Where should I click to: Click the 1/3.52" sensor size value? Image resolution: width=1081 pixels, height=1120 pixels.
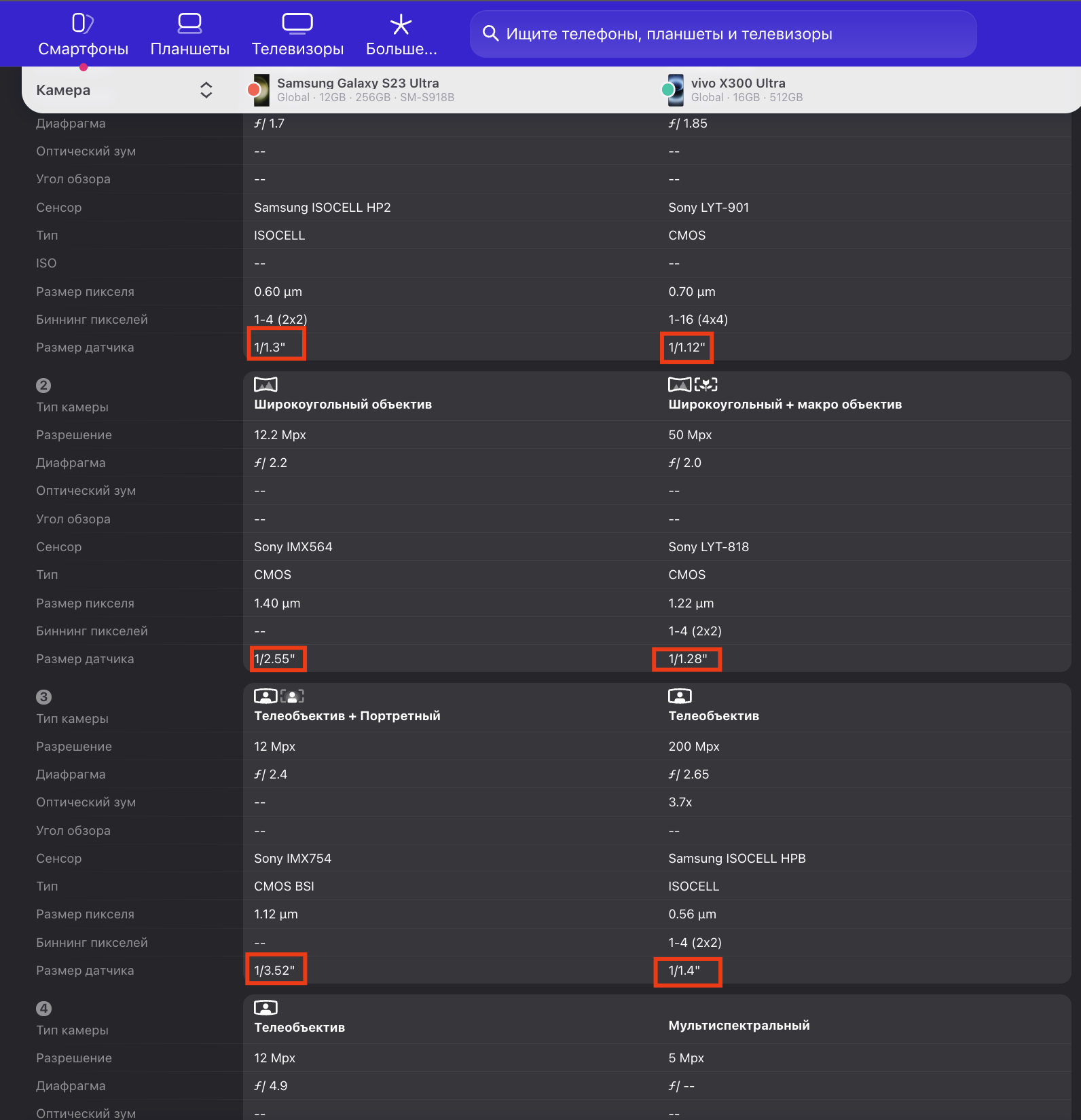click(x=274, y=971)
